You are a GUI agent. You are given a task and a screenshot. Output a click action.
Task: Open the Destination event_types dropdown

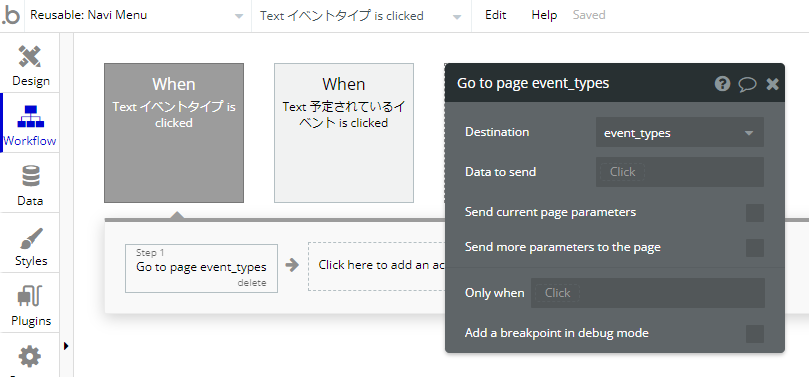[x=679, y=133]
